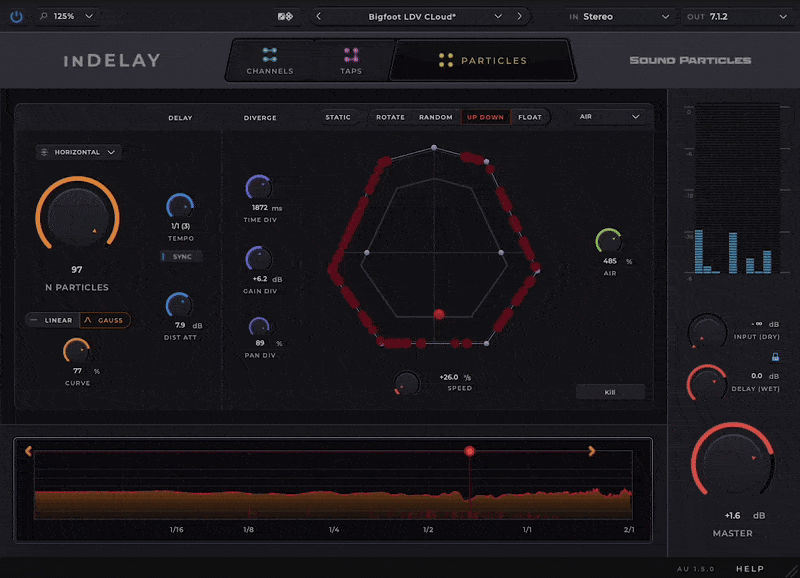Click the orange right arrow timeline handle

click(x=592, y=450)
